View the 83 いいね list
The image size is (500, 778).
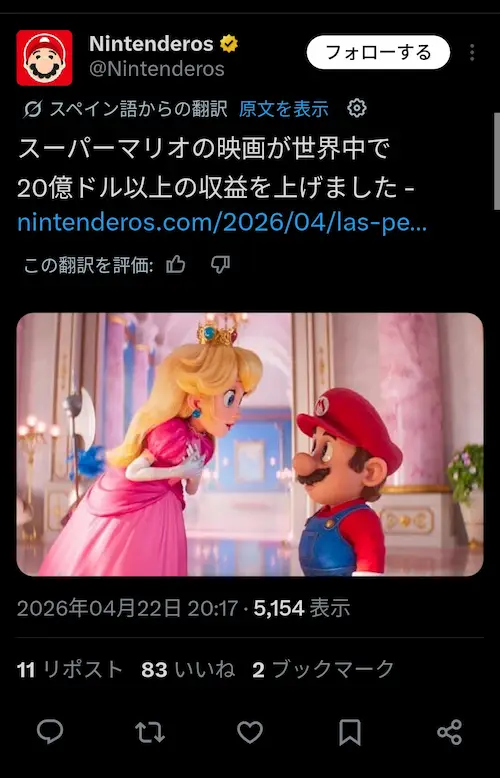(x=188, y=669)
